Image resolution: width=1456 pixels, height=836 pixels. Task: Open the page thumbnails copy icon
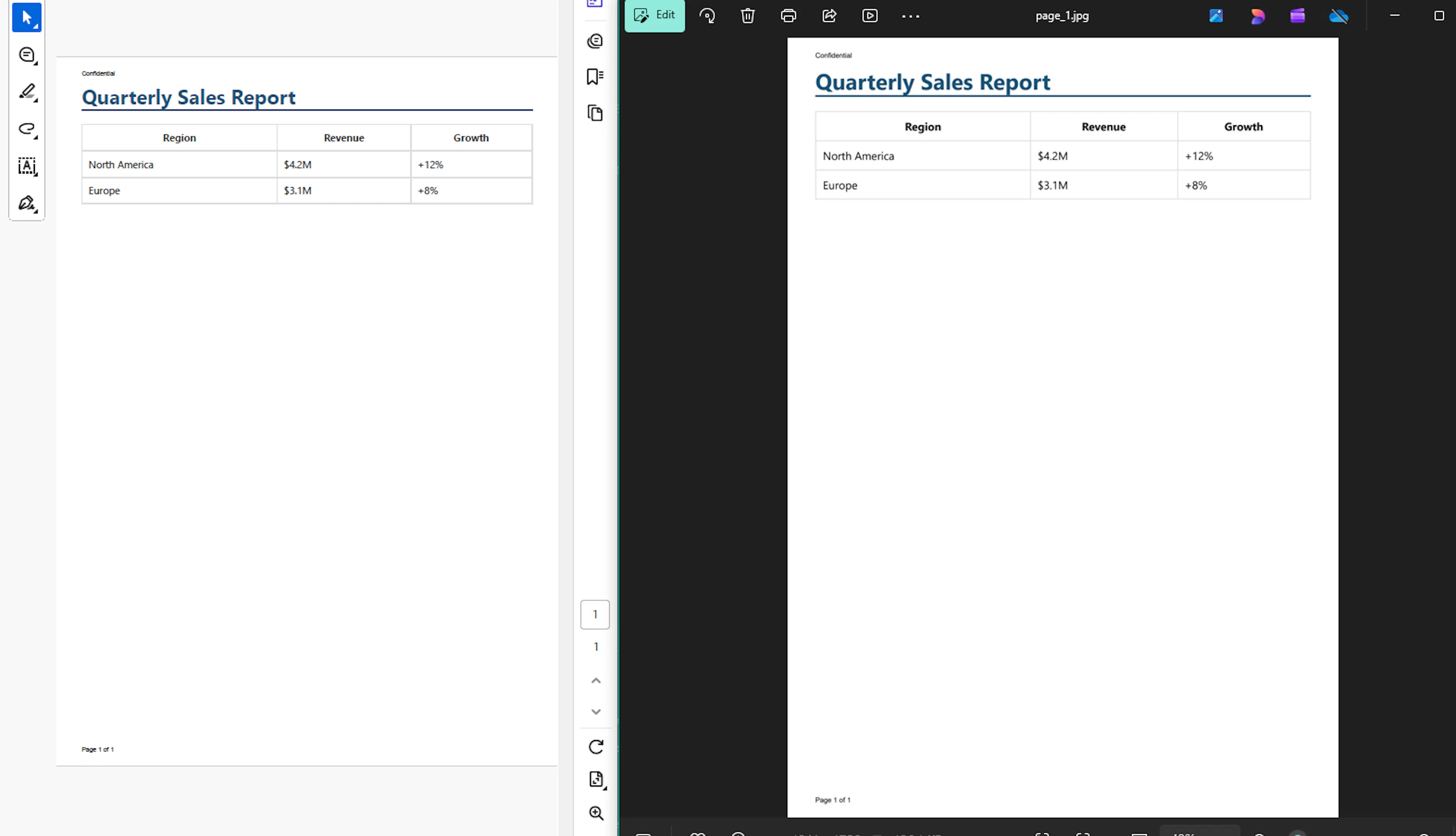point(595,113)
